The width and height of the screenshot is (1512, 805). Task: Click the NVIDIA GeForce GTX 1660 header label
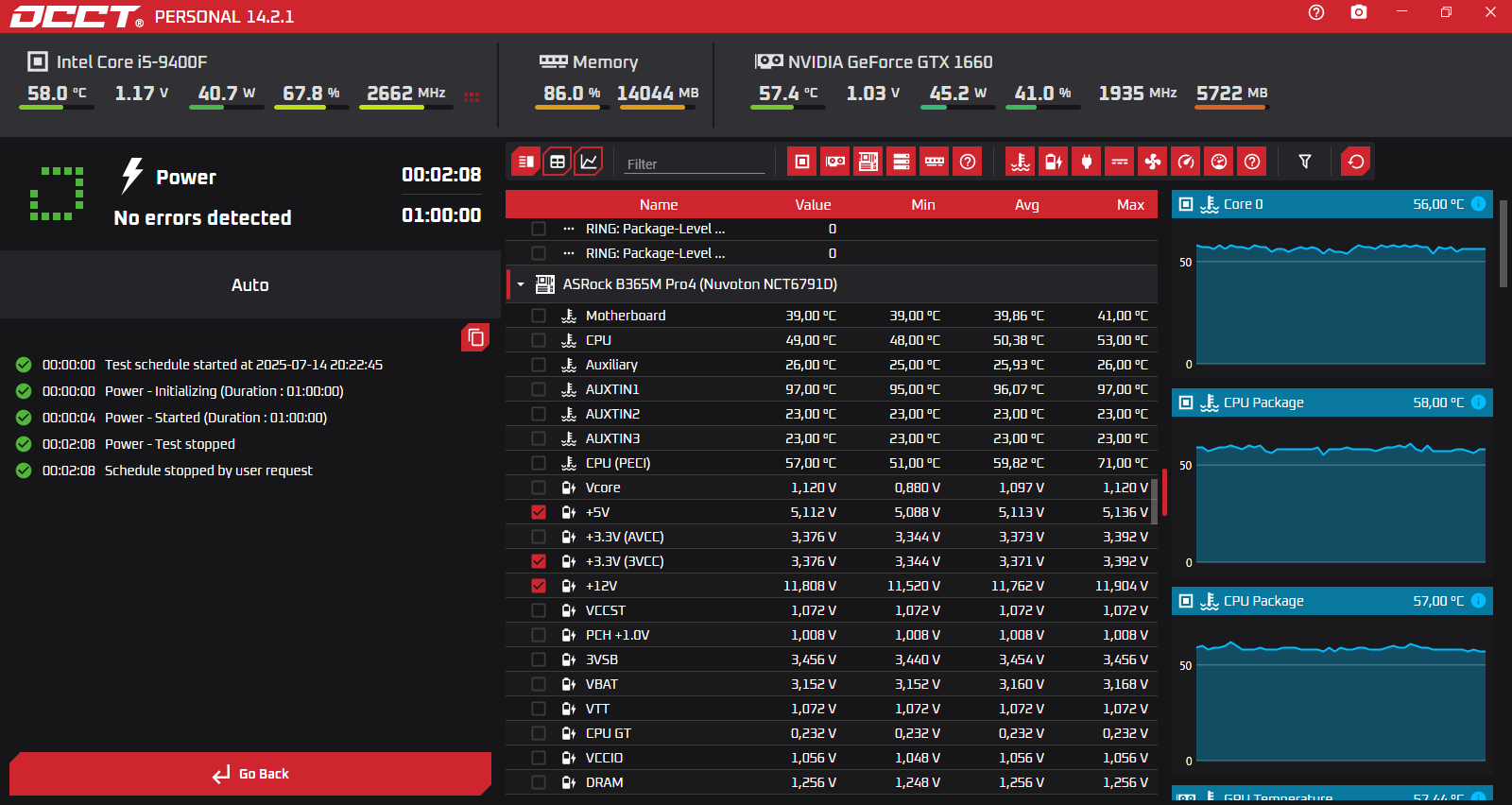point(890,62)
